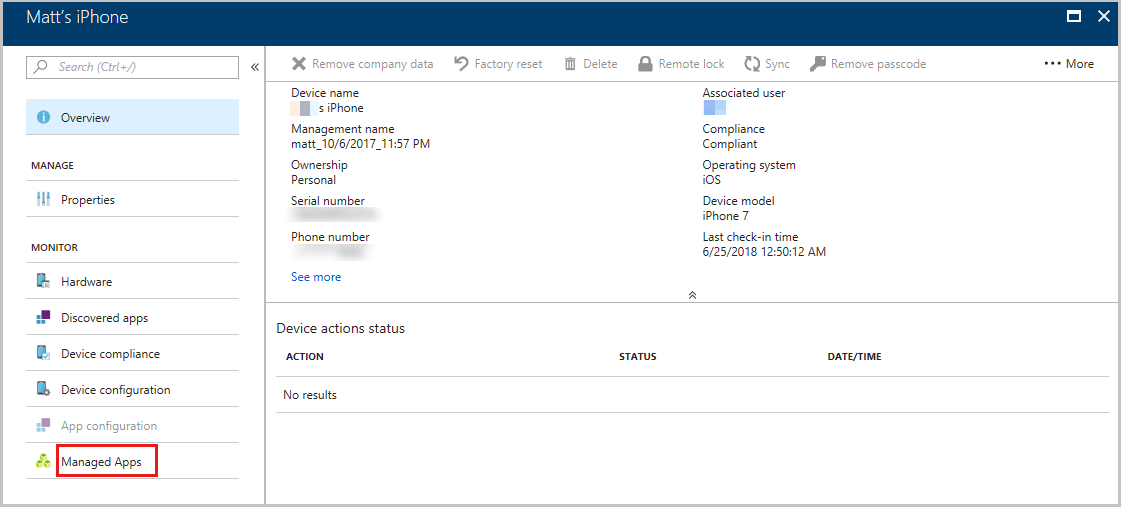Image resolution: width=1121 pixels, height=507 pixels.
Task: Focus the Search (Ctrl+/) field
Action: pos(140,67)
